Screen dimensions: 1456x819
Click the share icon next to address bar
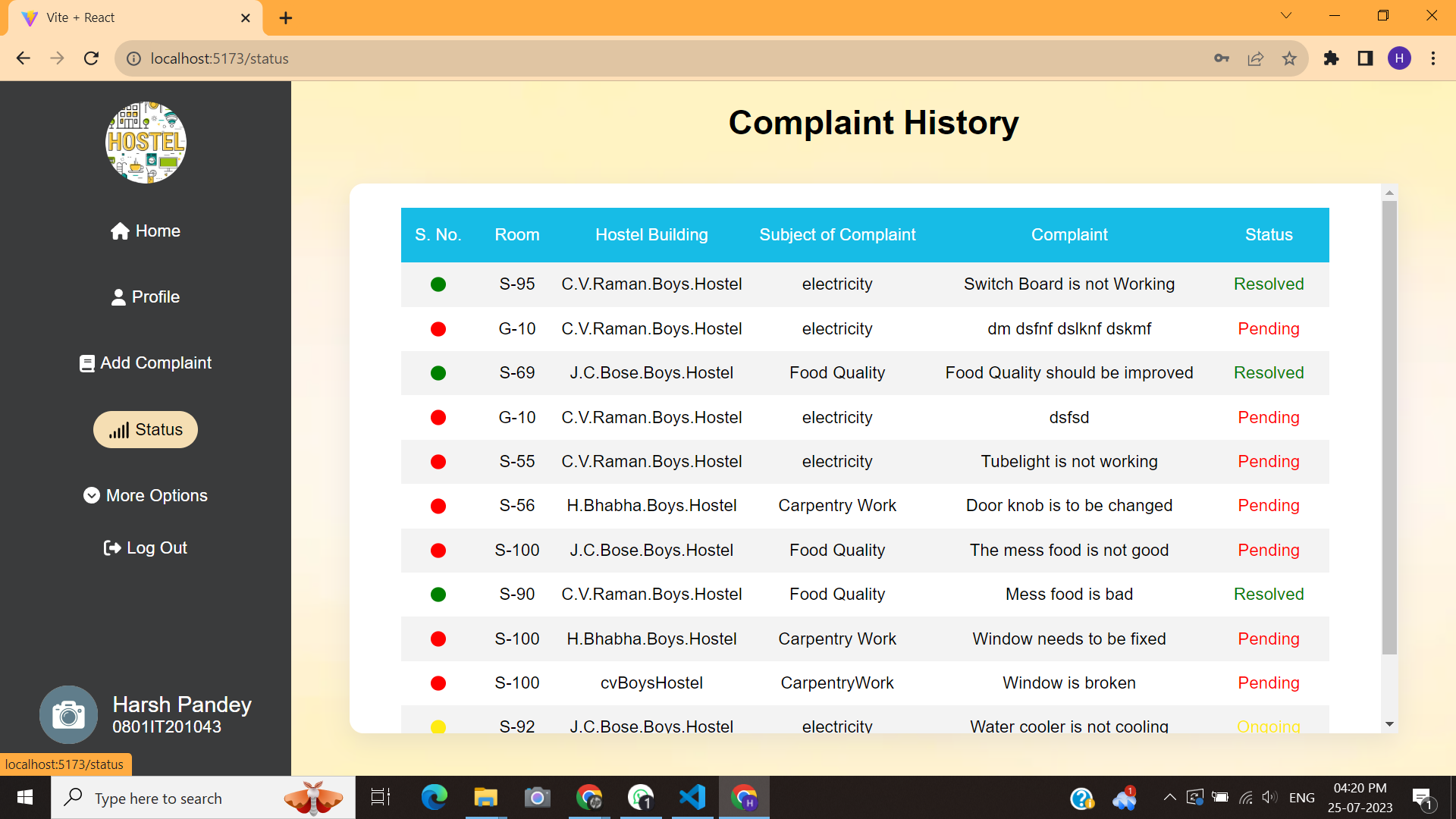click(x=1256, y=58)
